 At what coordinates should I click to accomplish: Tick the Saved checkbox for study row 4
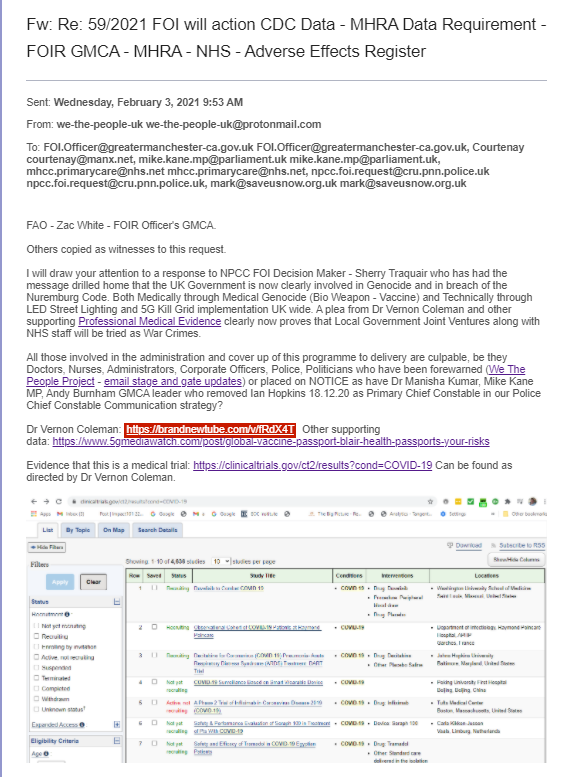point(154,682)
